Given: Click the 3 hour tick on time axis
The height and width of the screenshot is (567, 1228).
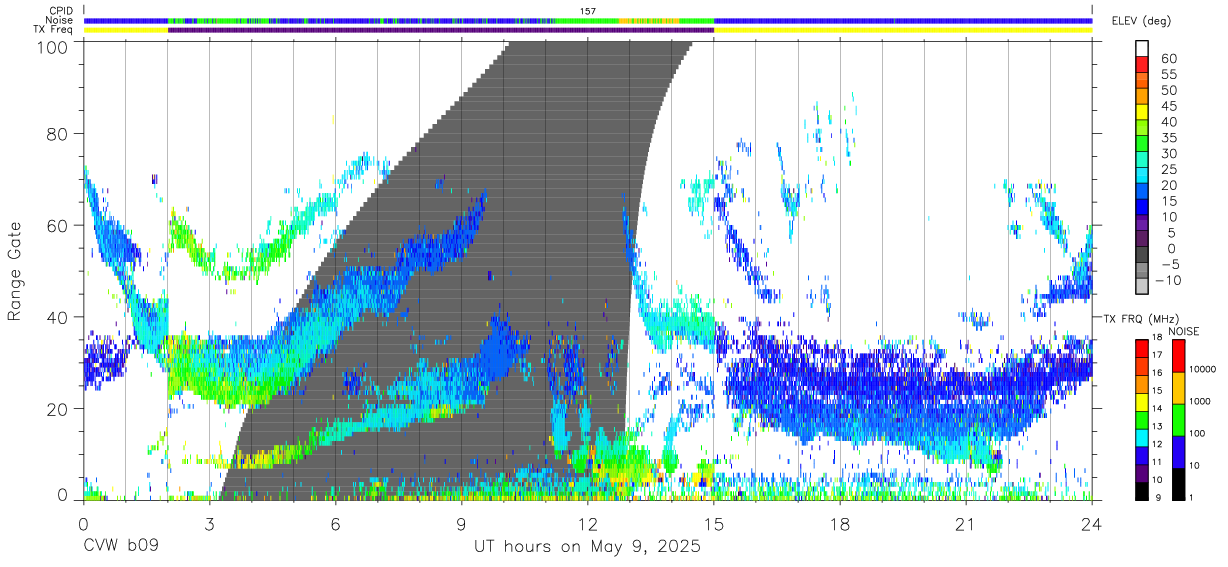Looking at the screenshot, I should pyautogui.click(x=209, y=524).
